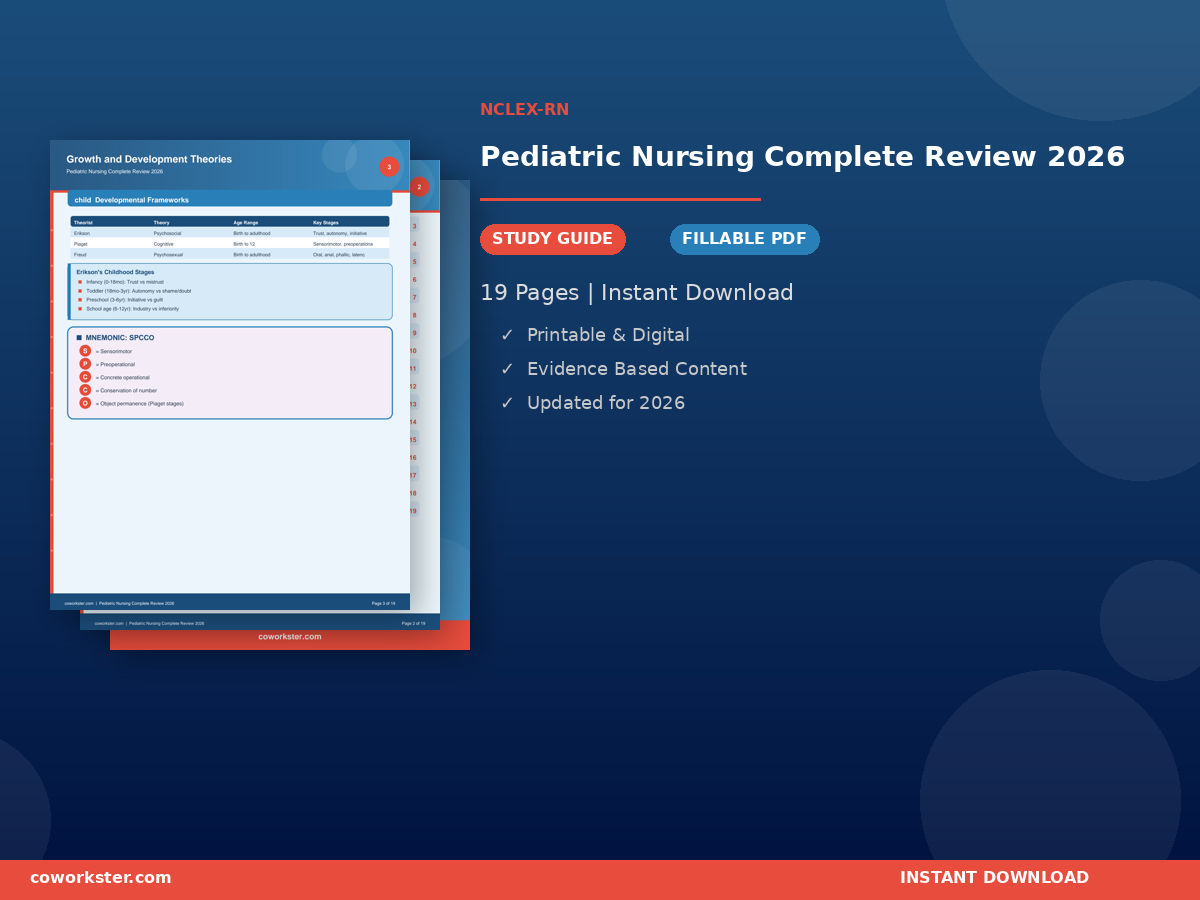This screenshot has height=900, width=1200.
Task: Click the red O circle for Object permanence
Action: pos(85,403)
